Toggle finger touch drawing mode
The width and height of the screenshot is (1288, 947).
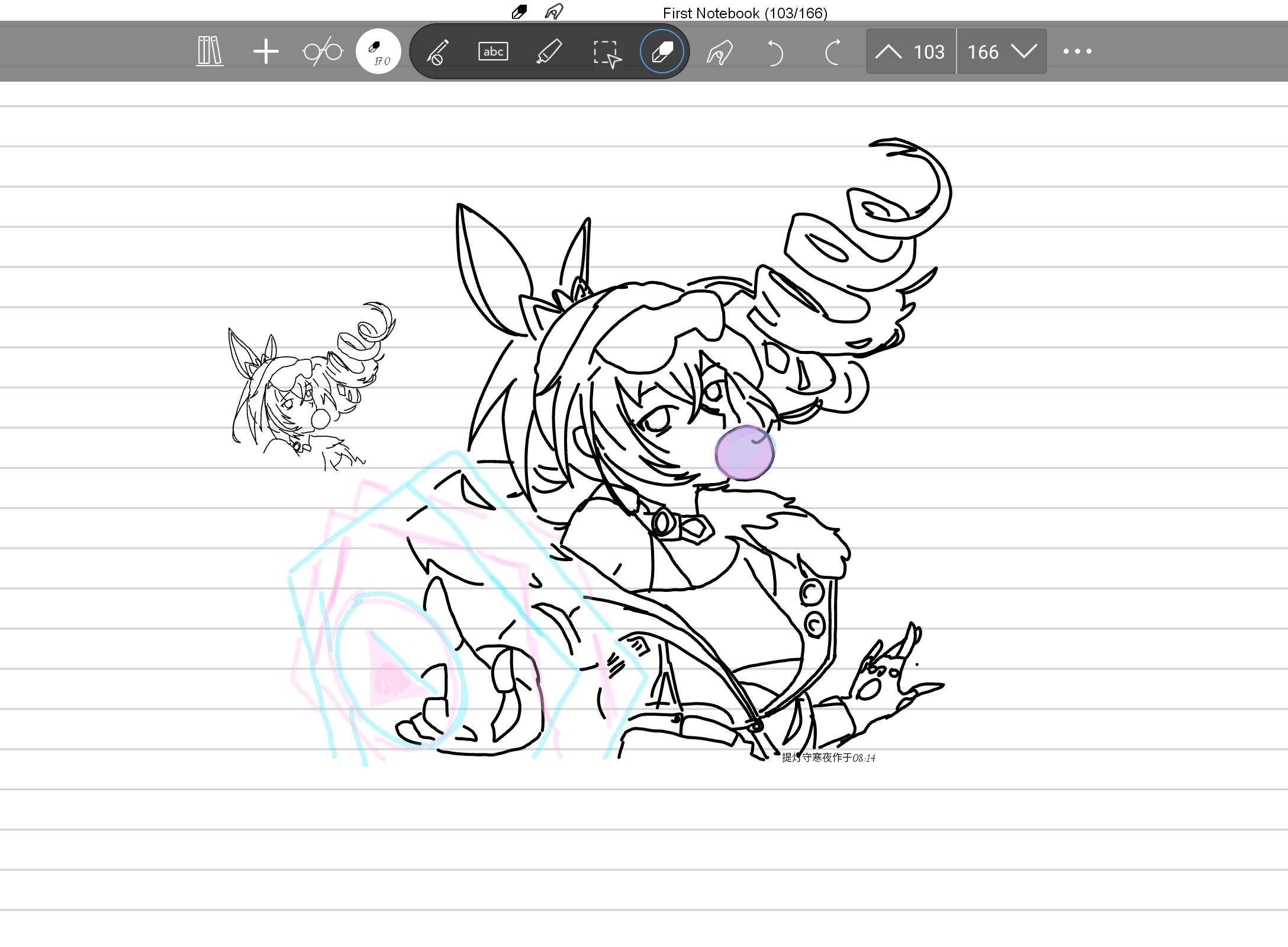(720, 51)
